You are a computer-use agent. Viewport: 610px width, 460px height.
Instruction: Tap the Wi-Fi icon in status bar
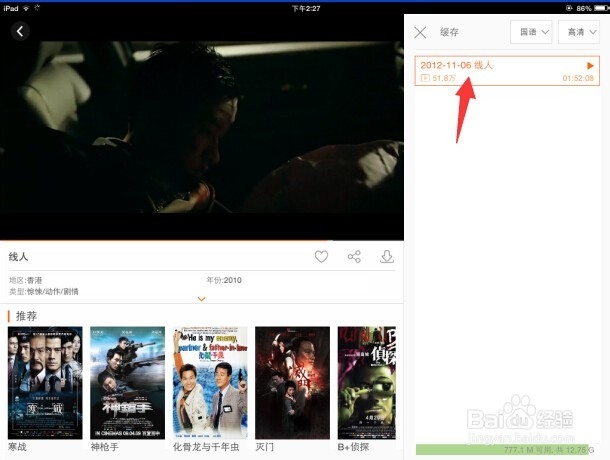26,8
